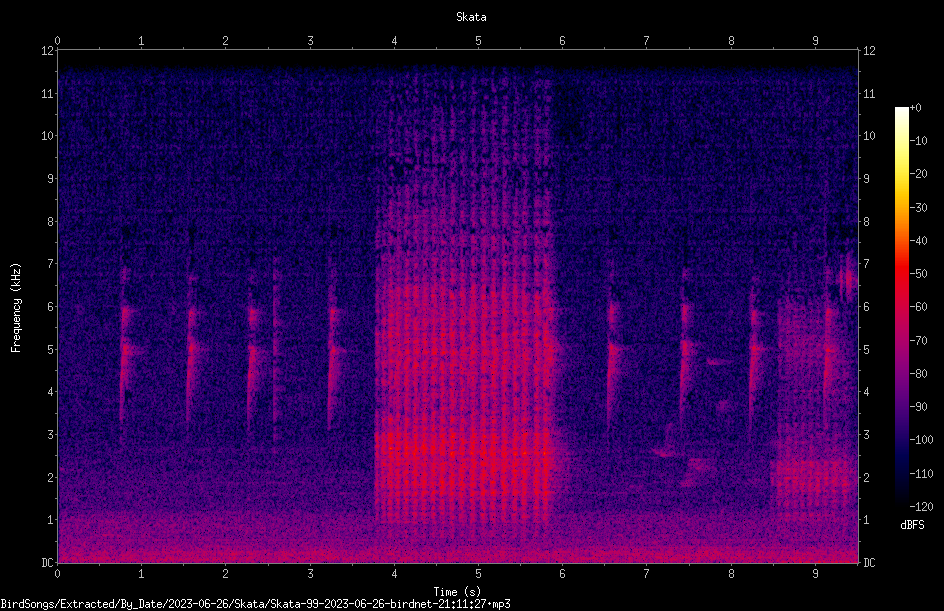
Task: Select the "Time (s)" axis label
Action: click(x=457, y=592)
